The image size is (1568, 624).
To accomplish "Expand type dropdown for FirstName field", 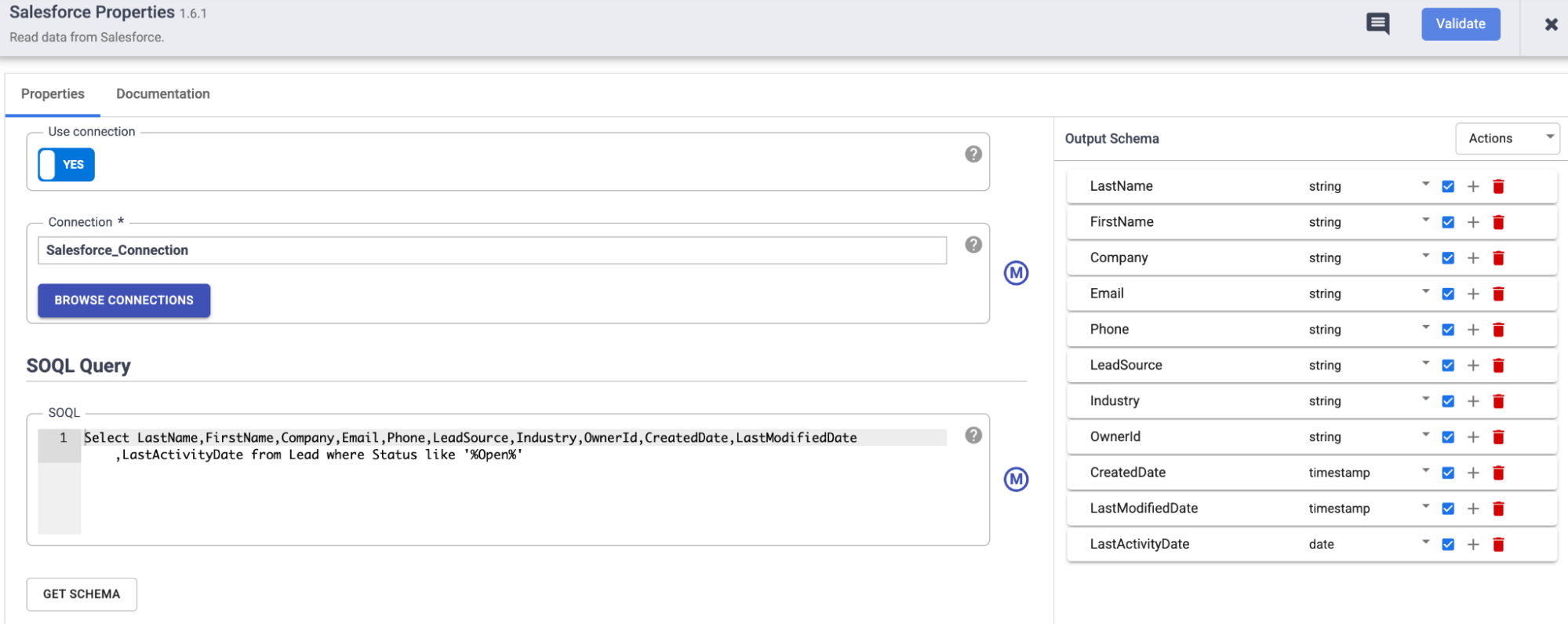I will (x=1425, y=221).
